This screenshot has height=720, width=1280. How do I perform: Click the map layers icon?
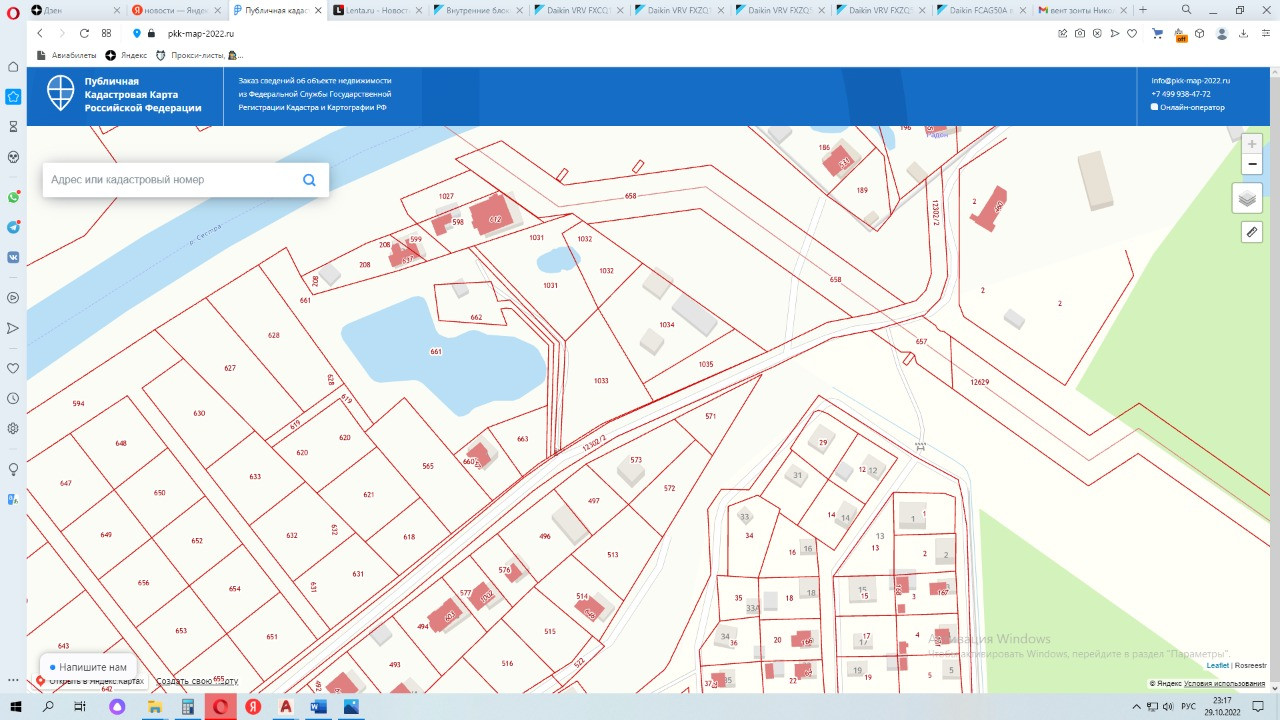(x=1247, y=198)
